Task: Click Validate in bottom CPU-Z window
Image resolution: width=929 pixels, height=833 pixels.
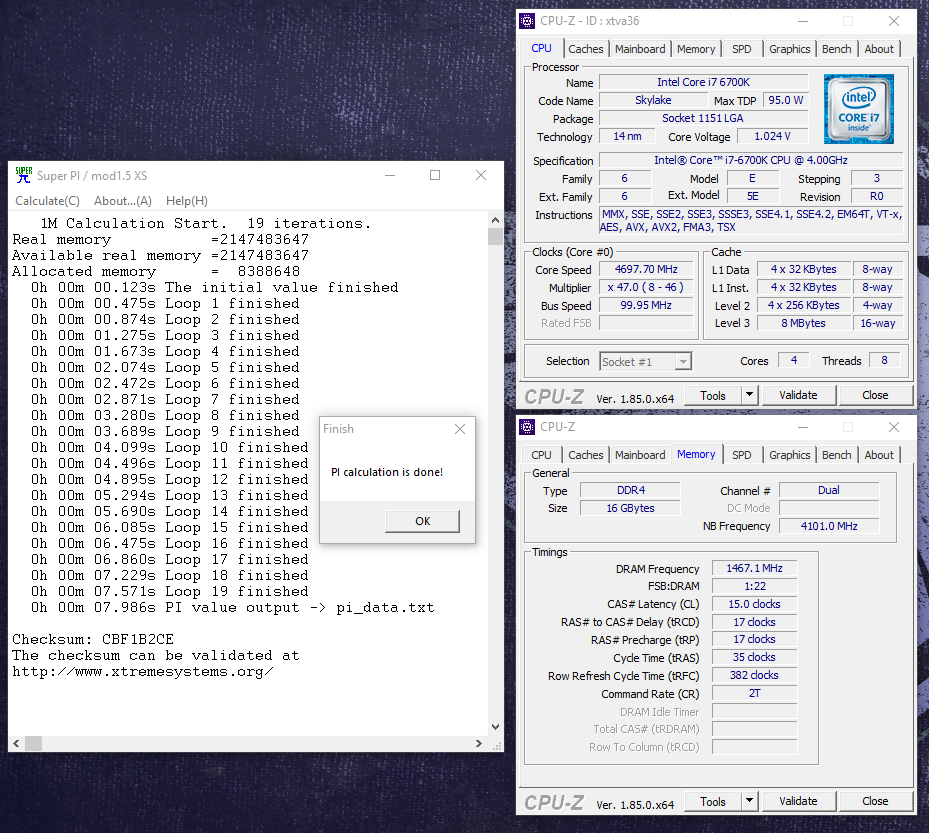Action: (798, 802)
